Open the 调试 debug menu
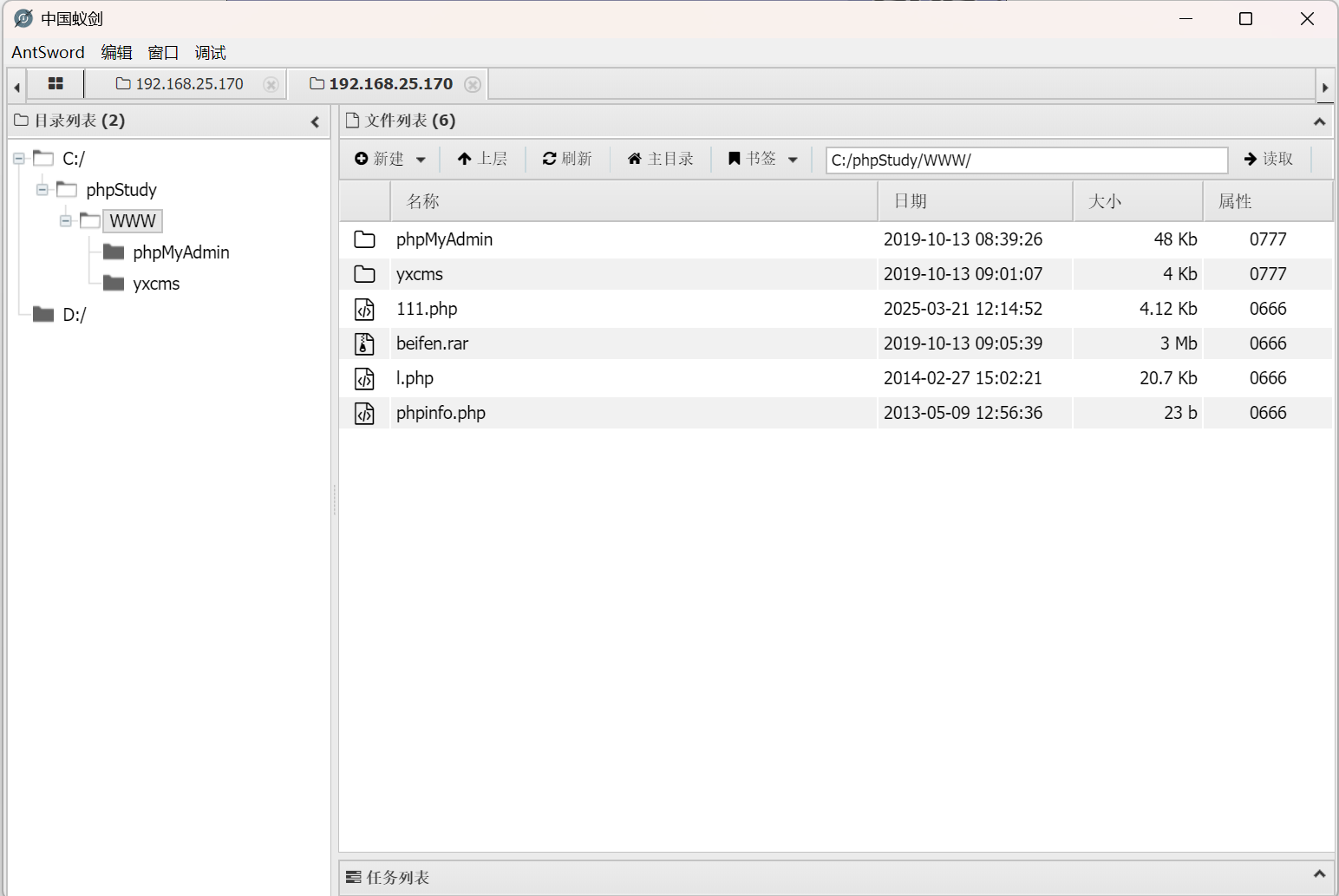 point(210,52)
